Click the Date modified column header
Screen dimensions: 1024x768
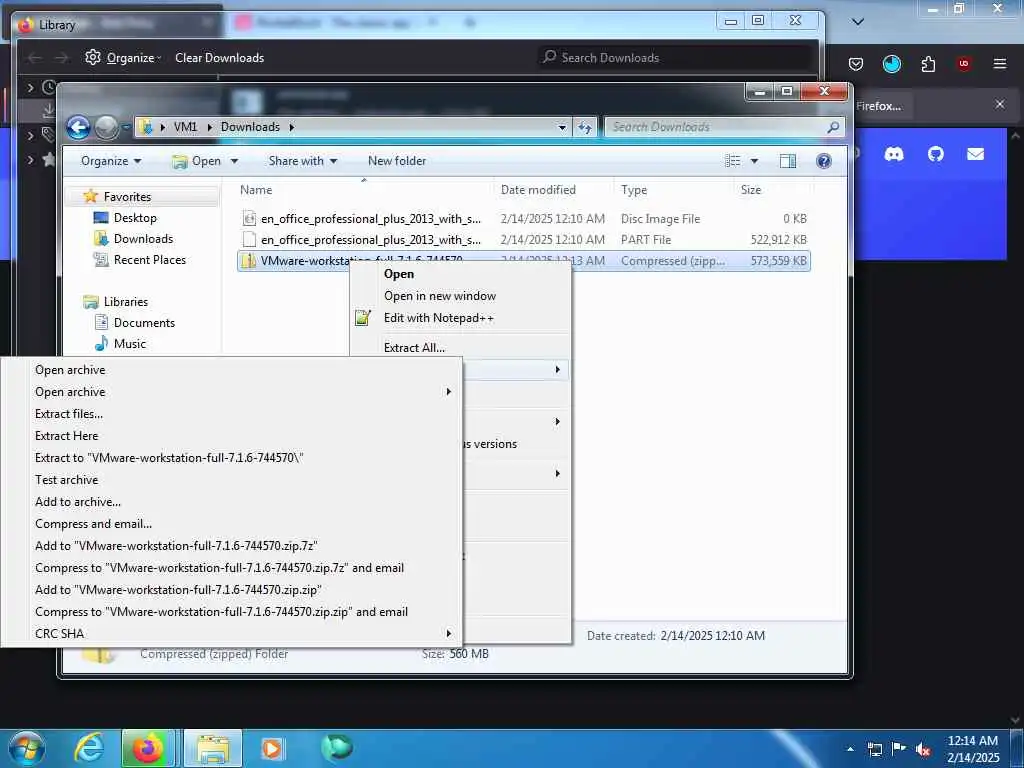(x=538, y=190)
